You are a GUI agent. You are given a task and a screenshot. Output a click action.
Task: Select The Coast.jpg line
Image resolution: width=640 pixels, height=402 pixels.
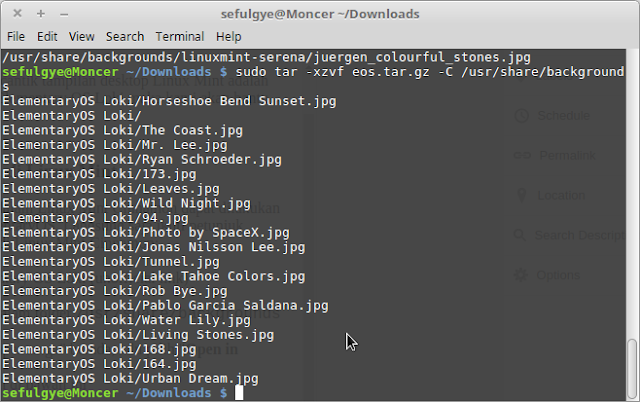pyautogui.click(x=122, y=130)
